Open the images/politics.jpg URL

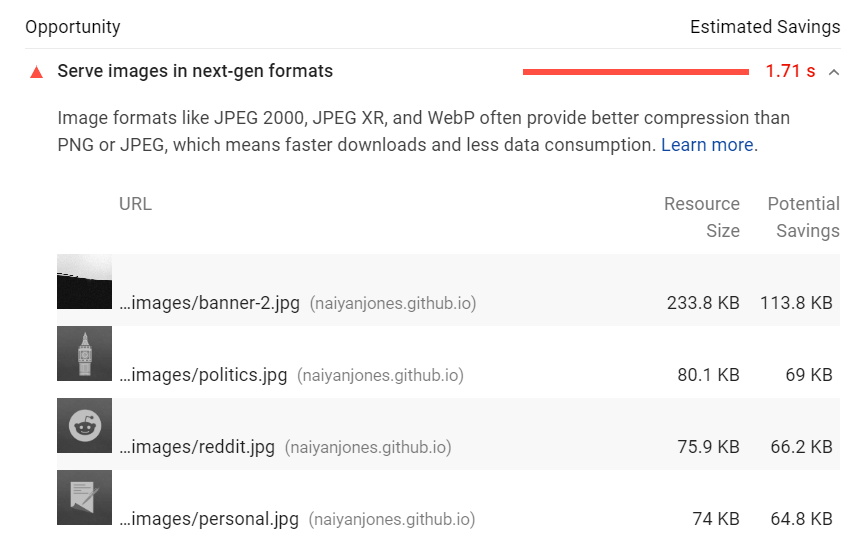[203, 375]
